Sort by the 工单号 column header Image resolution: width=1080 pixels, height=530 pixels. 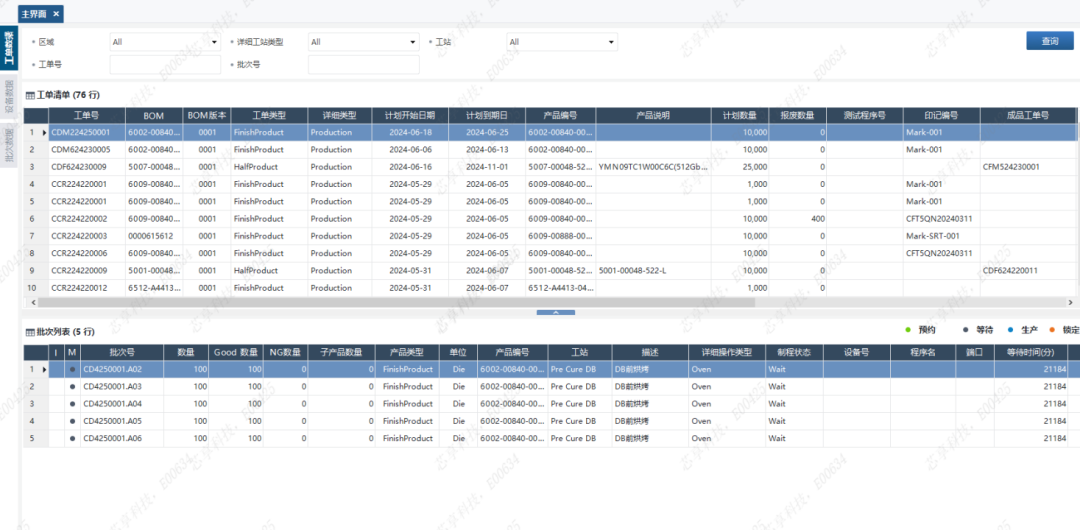coord(87,115)
